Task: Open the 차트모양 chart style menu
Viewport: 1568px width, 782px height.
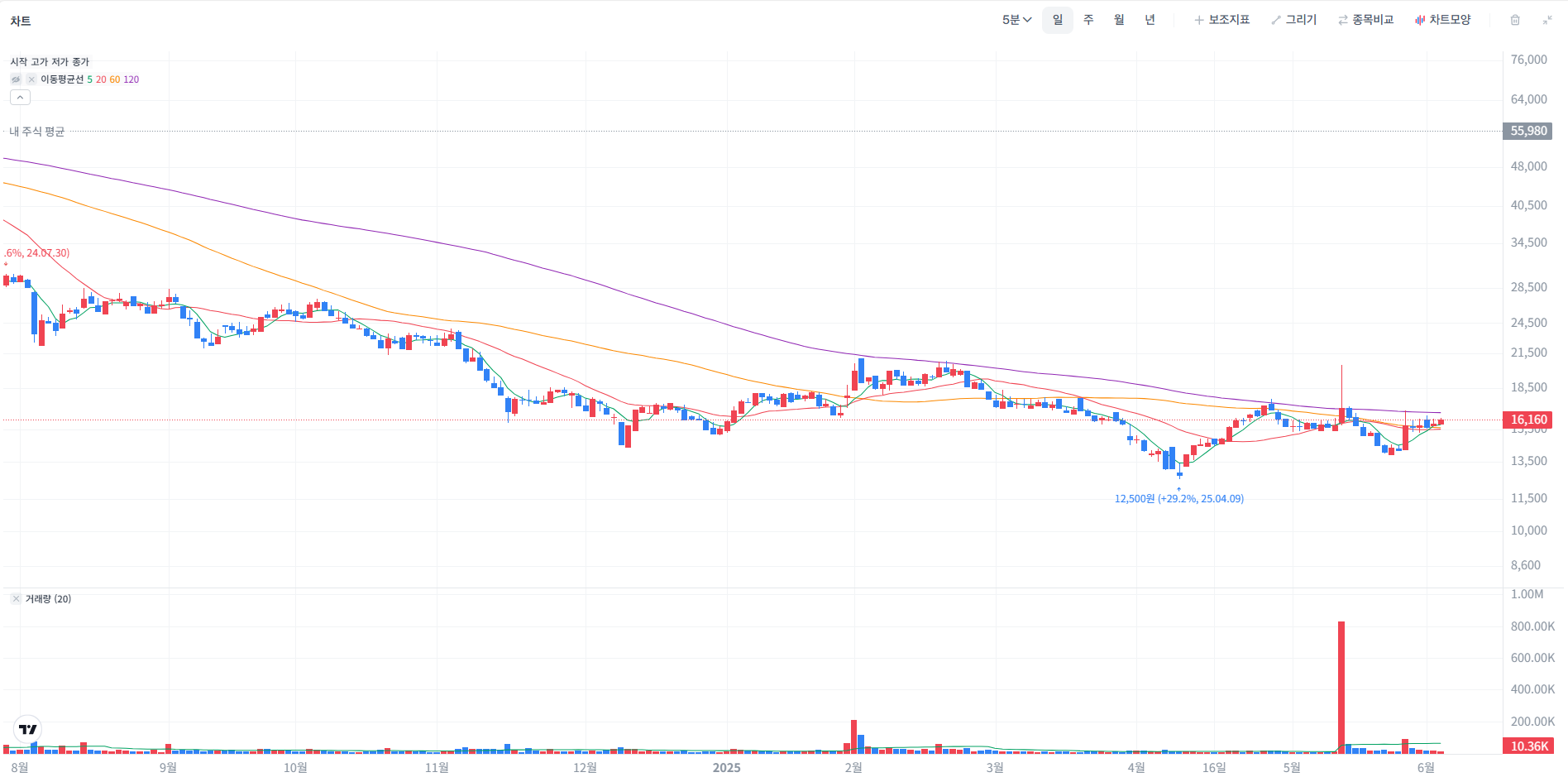Action: pos(1443,20)
